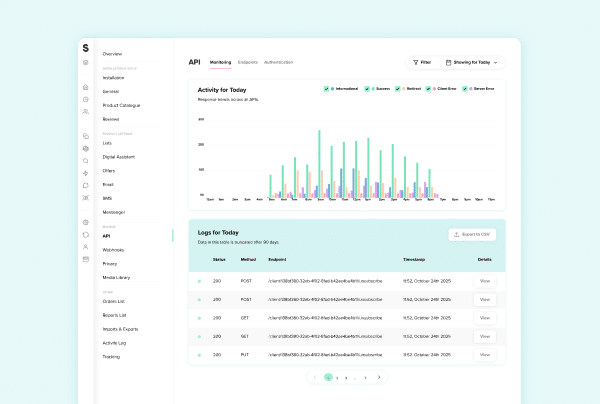This screenshot has height=404, width=600.
Task: Click the calendar icon beside Showing for Today
Action: point(448,62)
